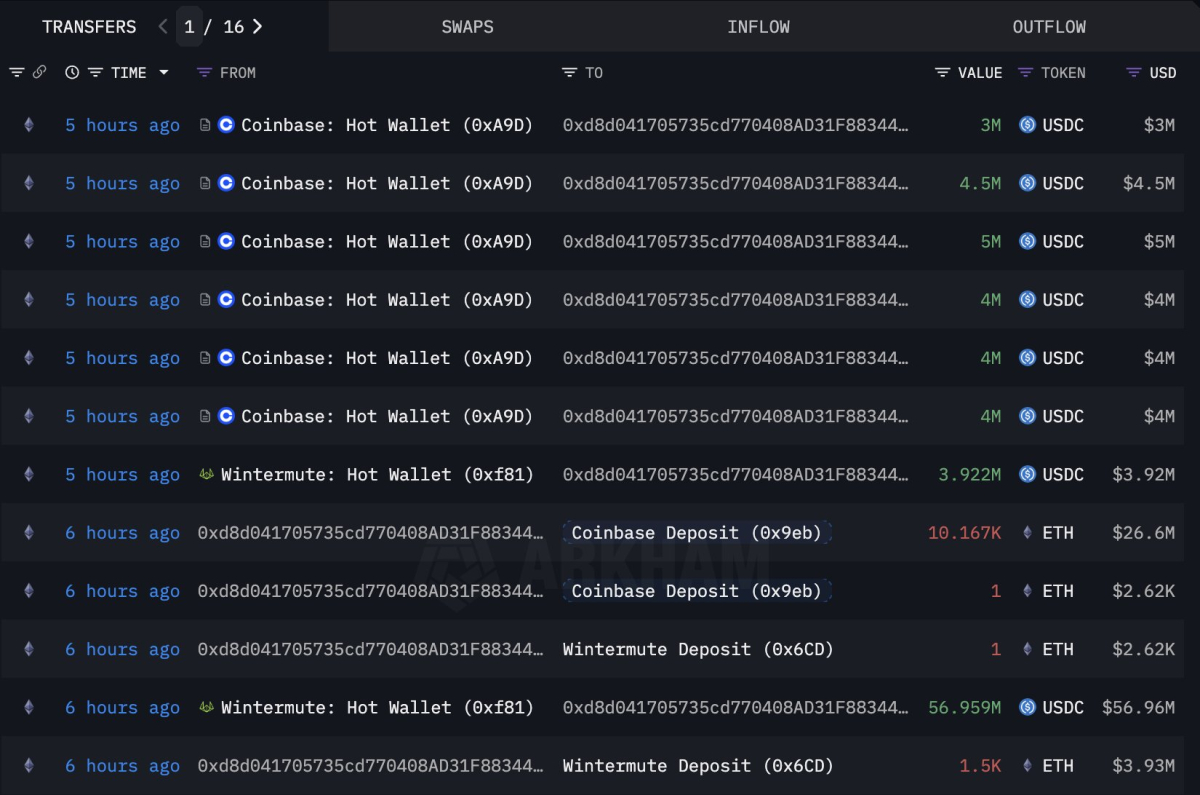Toggle the TIME sort arrow
Image resolution: width=1200 pixels, height=795 pixels.
click(x=164, y=73)
